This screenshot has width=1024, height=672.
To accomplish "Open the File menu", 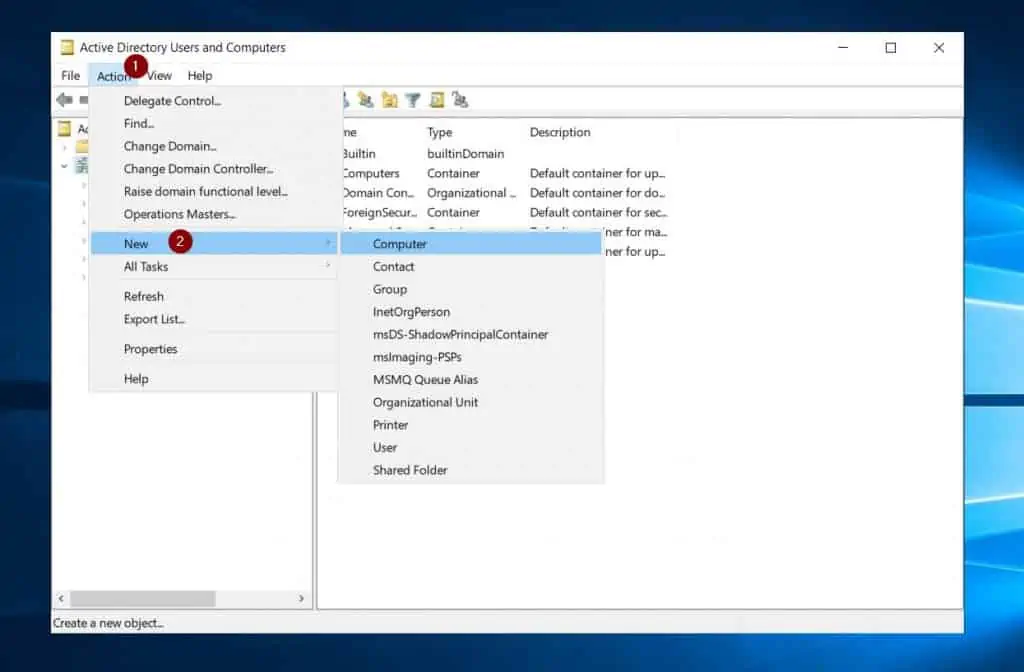I will pos(71,76).
